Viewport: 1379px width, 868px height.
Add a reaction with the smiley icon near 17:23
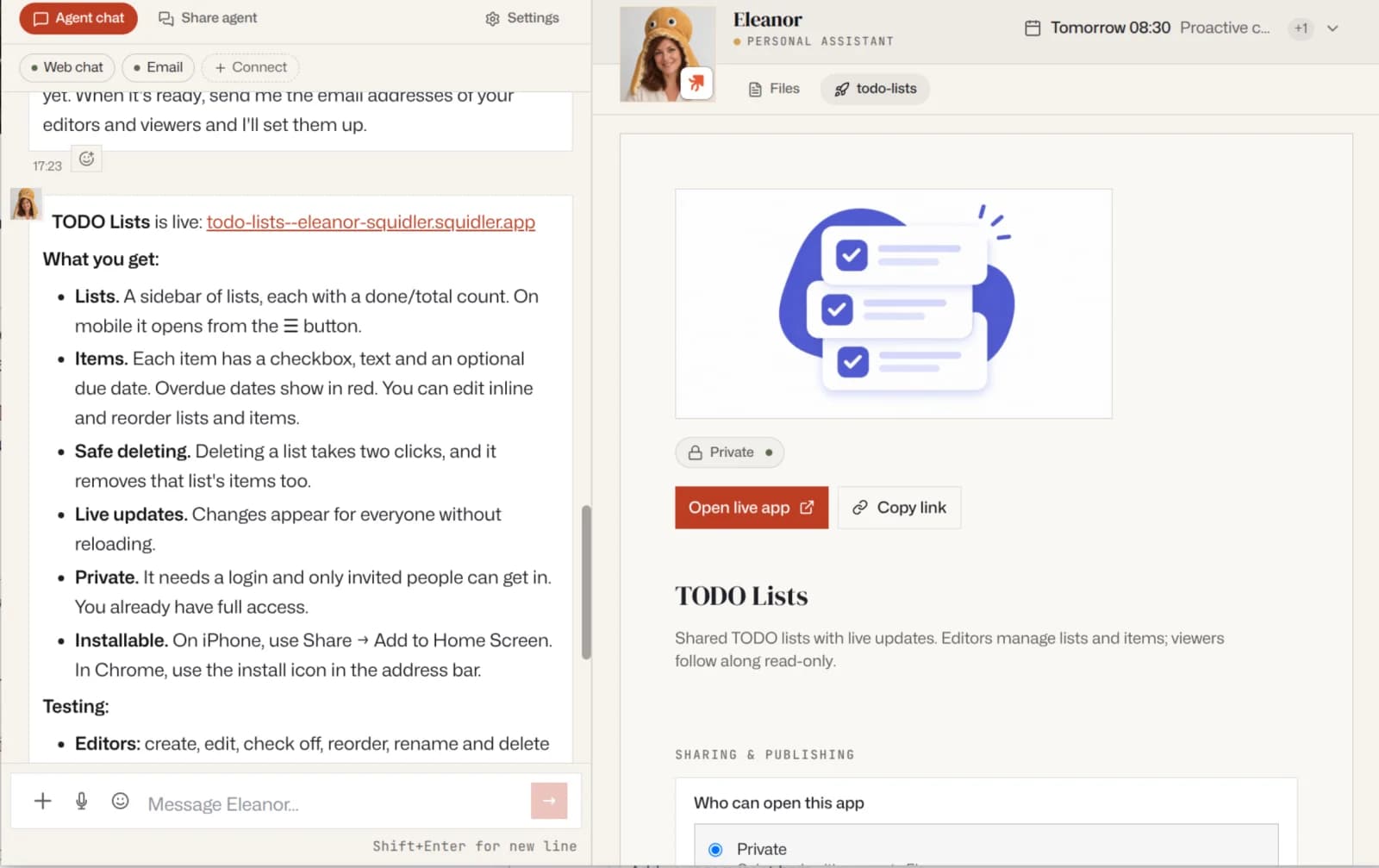(86, 159)
